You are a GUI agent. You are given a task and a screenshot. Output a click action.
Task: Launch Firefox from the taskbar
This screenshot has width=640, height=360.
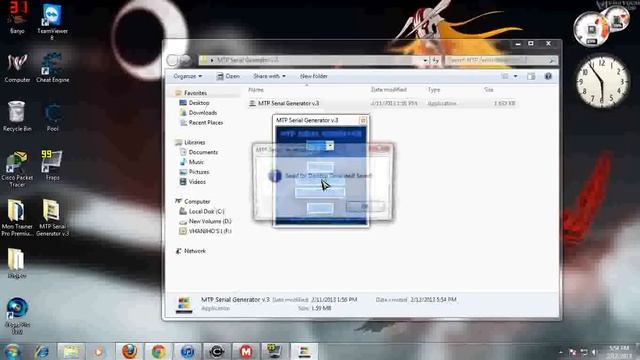(x=130, y=351)
